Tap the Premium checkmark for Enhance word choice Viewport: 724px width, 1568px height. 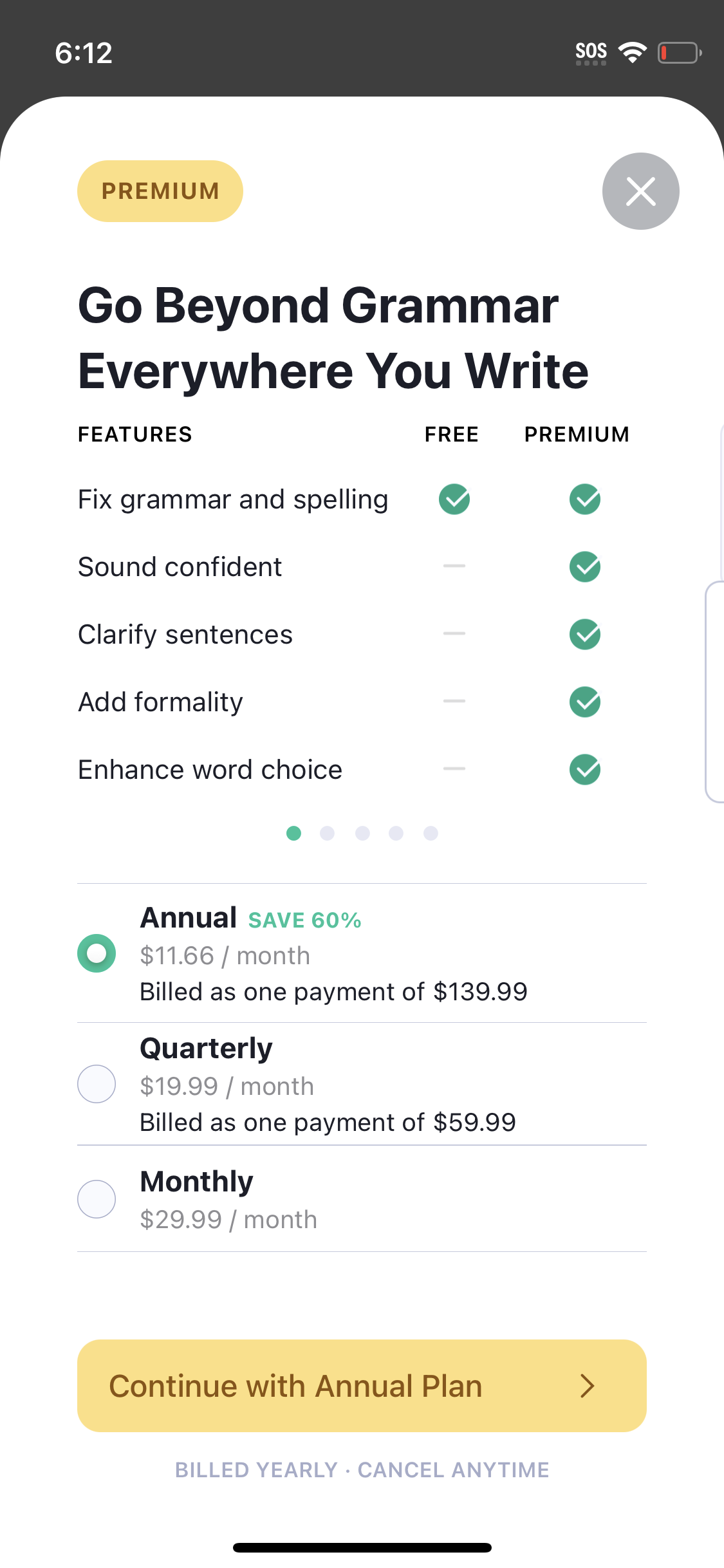(x=584, y=769)
